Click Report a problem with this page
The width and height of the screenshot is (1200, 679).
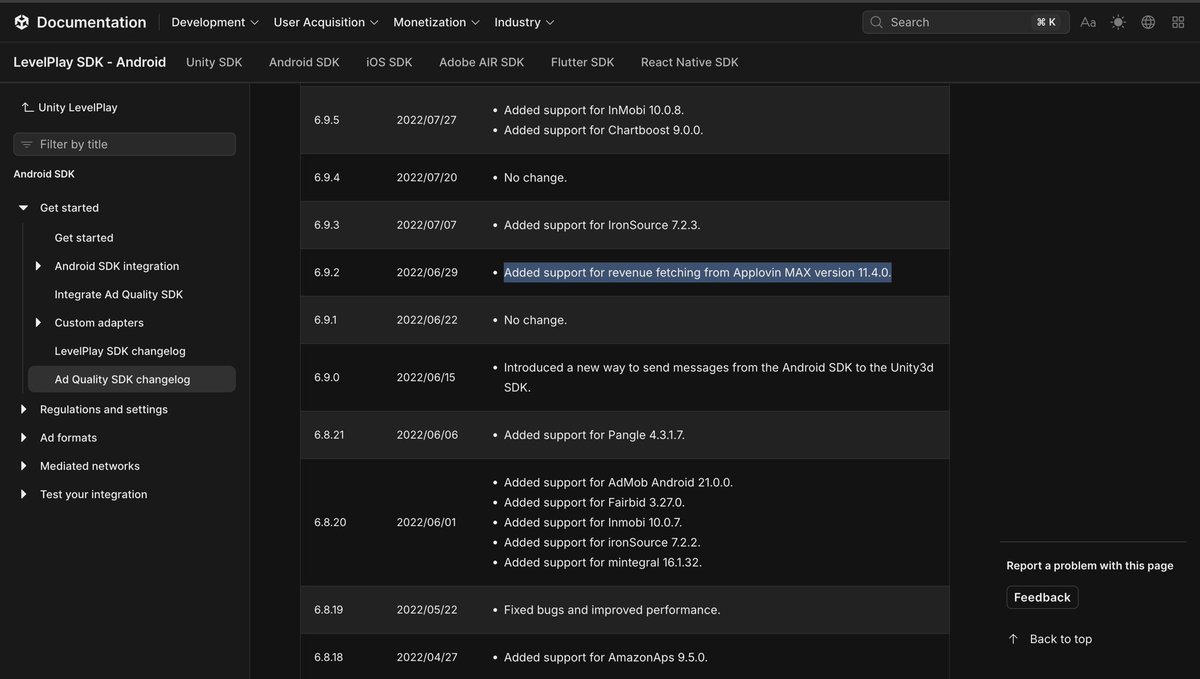(1090, 565)
